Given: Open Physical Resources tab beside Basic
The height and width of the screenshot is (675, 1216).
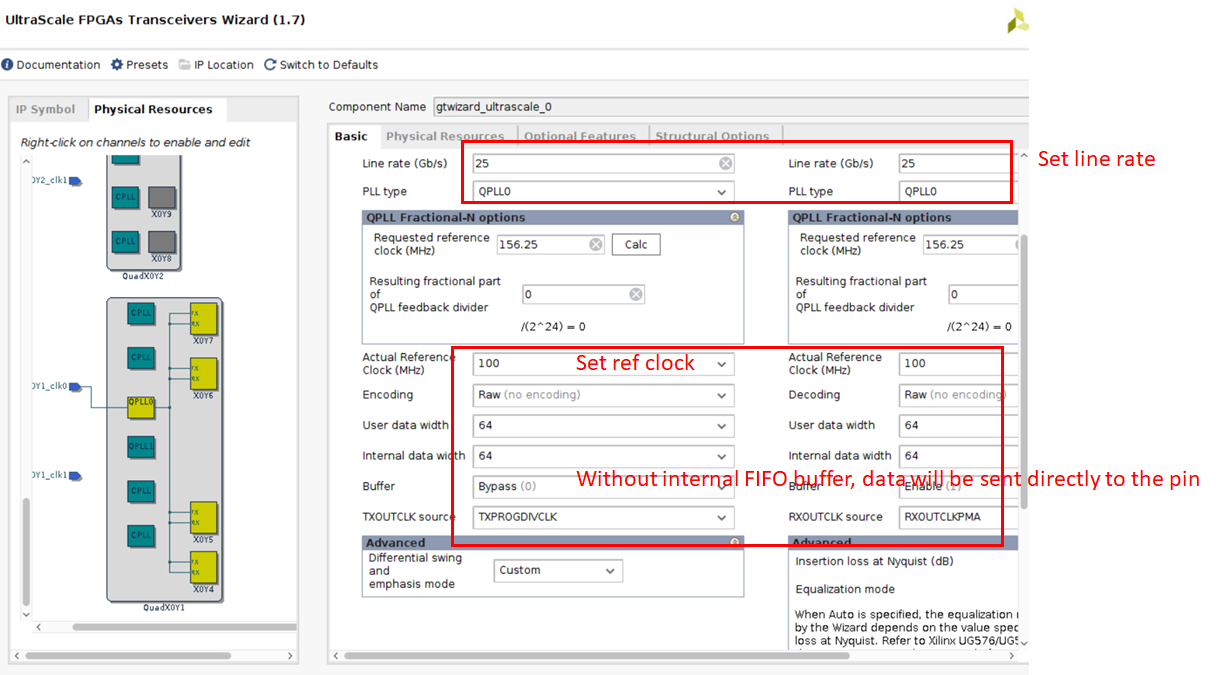Looking at the screenshot, I should click(x=445, y=136).
